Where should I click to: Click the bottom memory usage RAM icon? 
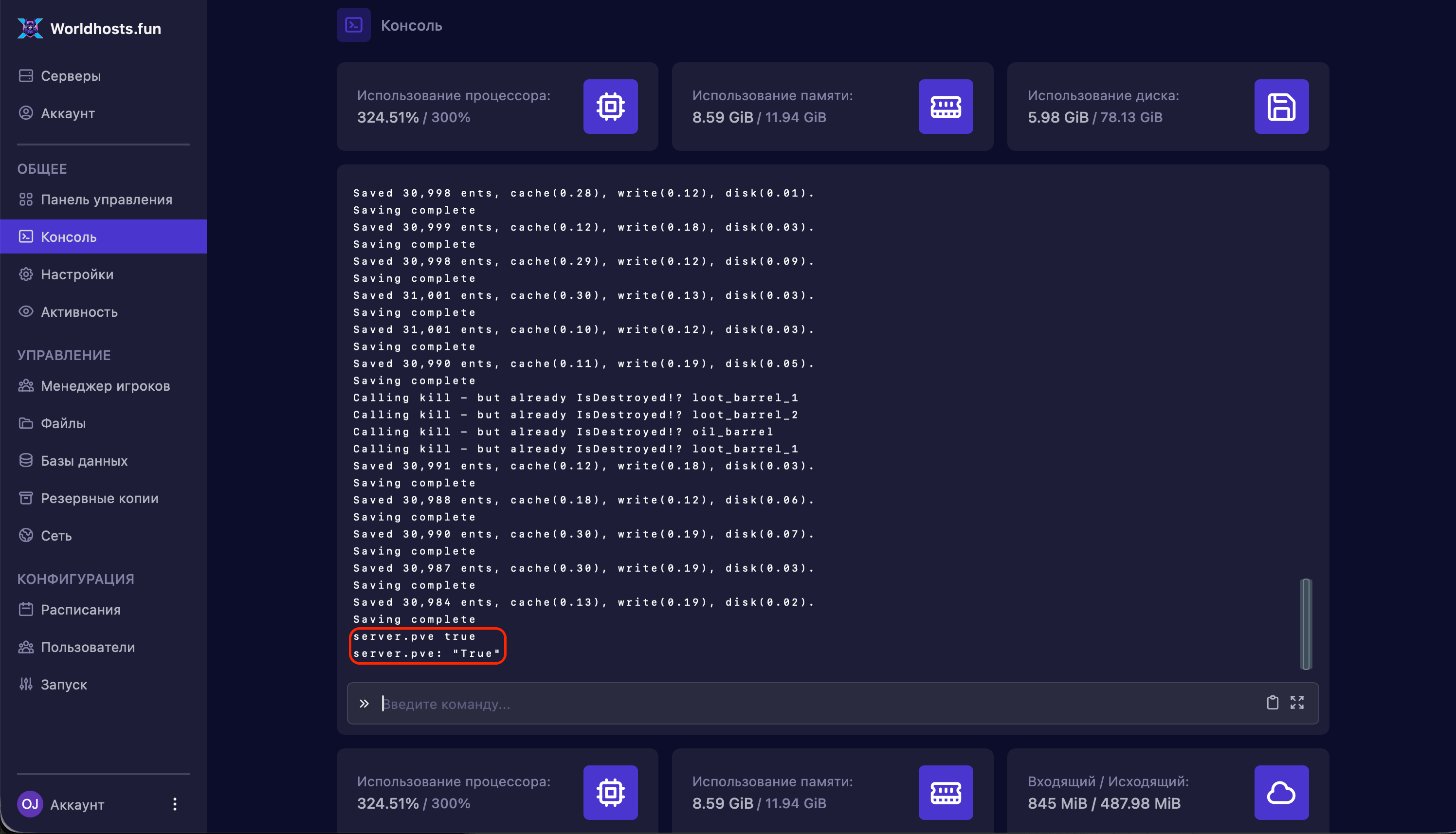946,793
